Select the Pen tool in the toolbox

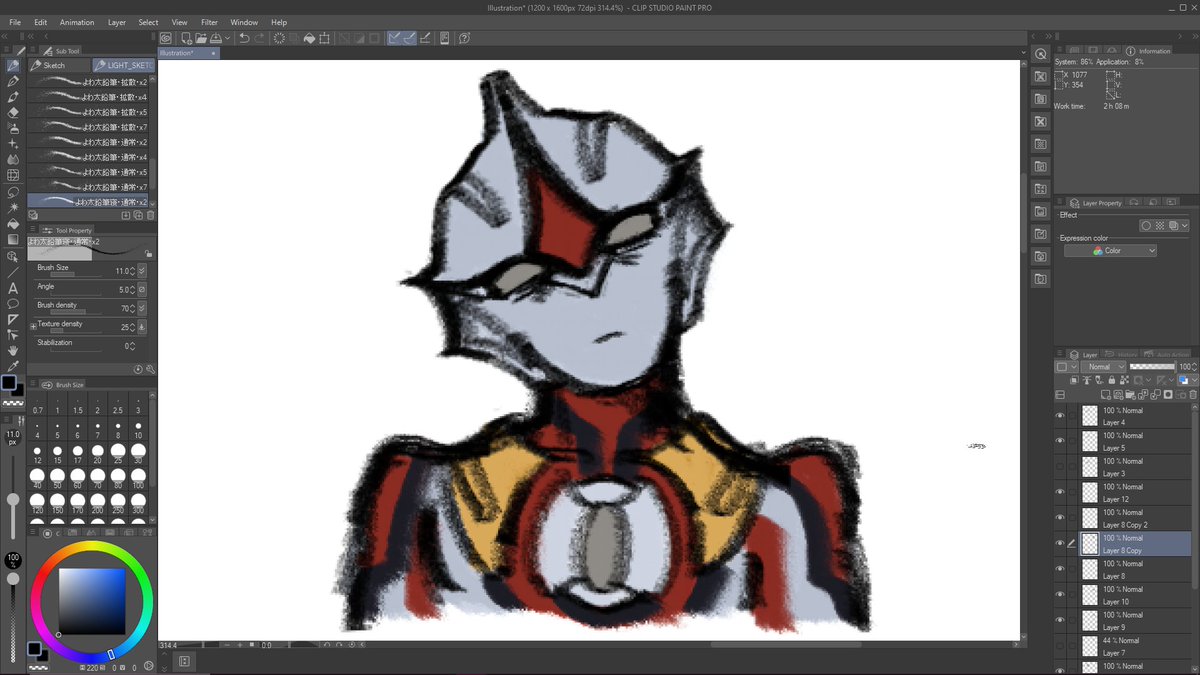point(13,81)
